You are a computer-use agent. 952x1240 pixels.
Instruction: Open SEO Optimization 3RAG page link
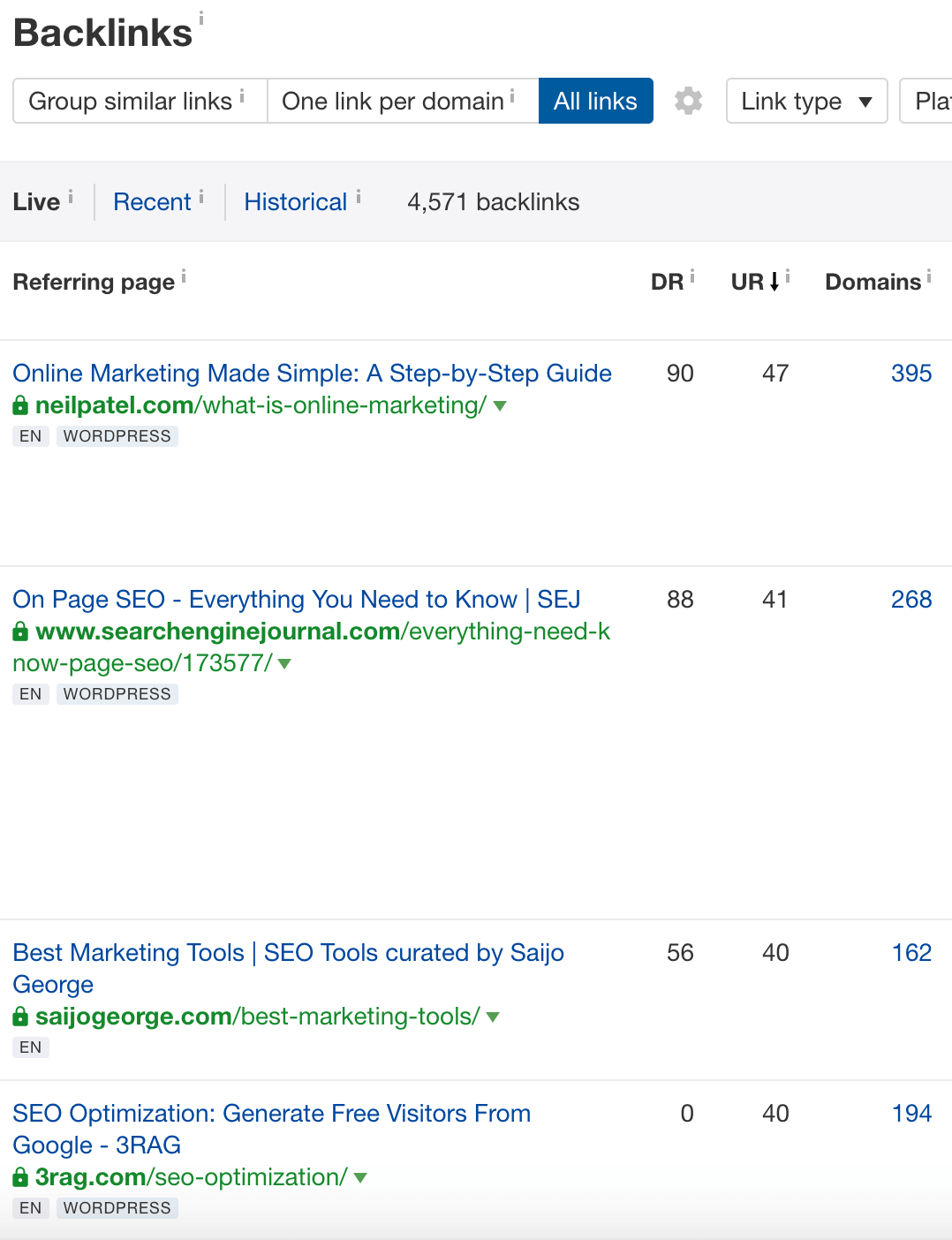(272, 1130)
